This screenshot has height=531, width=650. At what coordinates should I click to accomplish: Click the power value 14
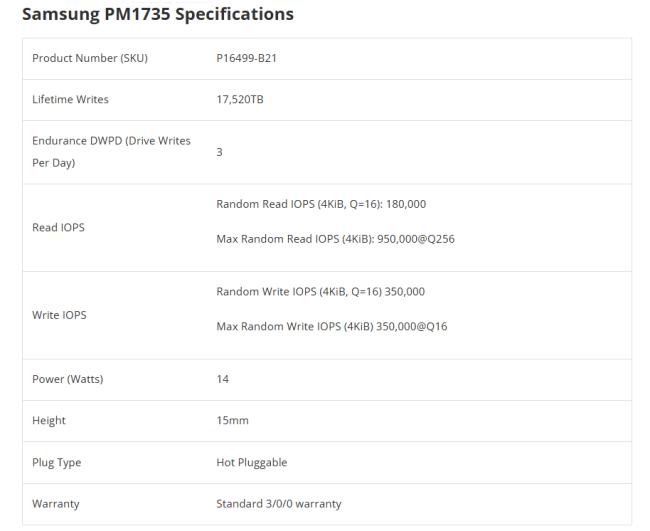pyautogui.click(x=222, y=379)
